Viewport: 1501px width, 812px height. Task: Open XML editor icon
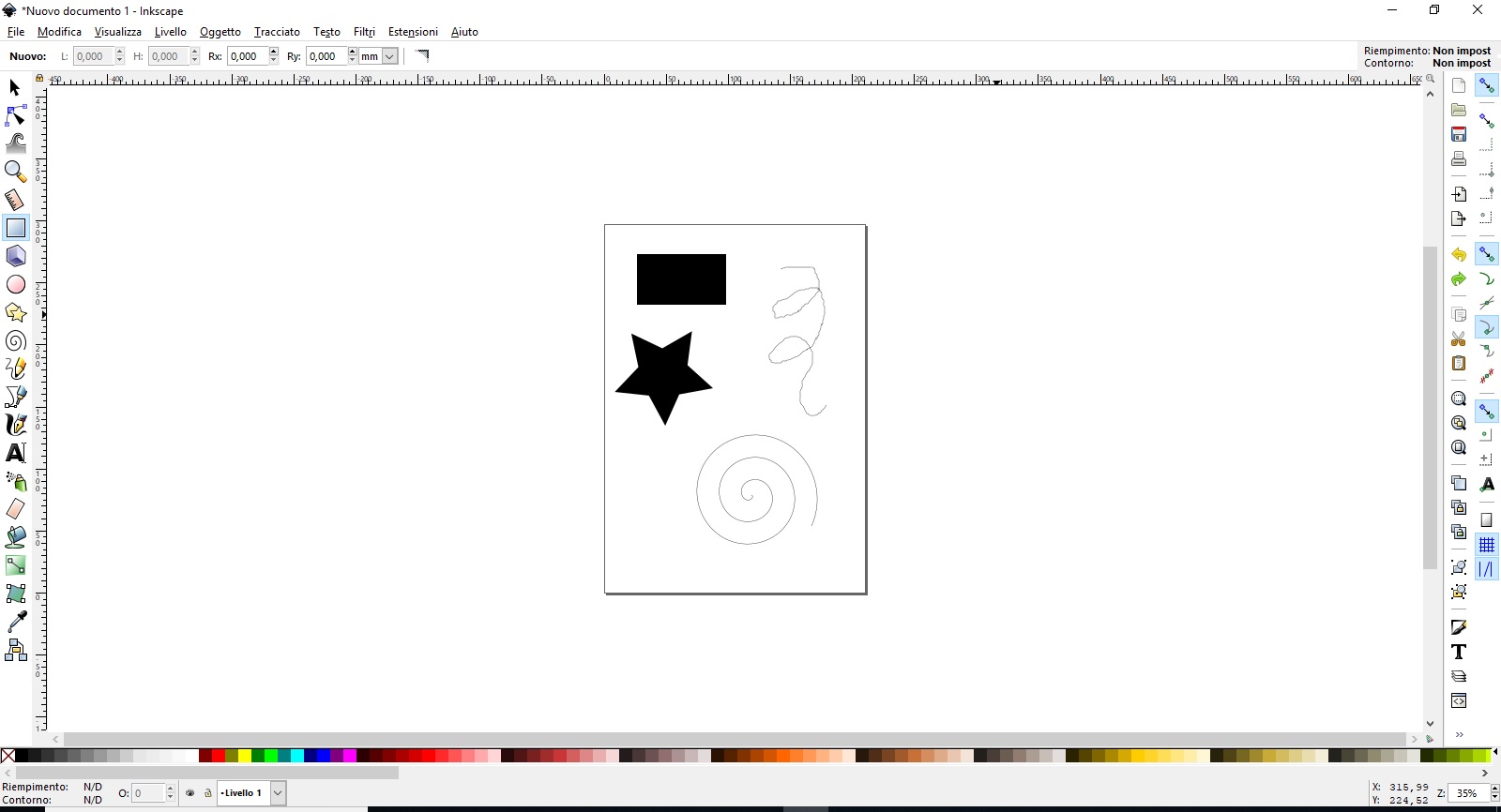(1459, 700)
